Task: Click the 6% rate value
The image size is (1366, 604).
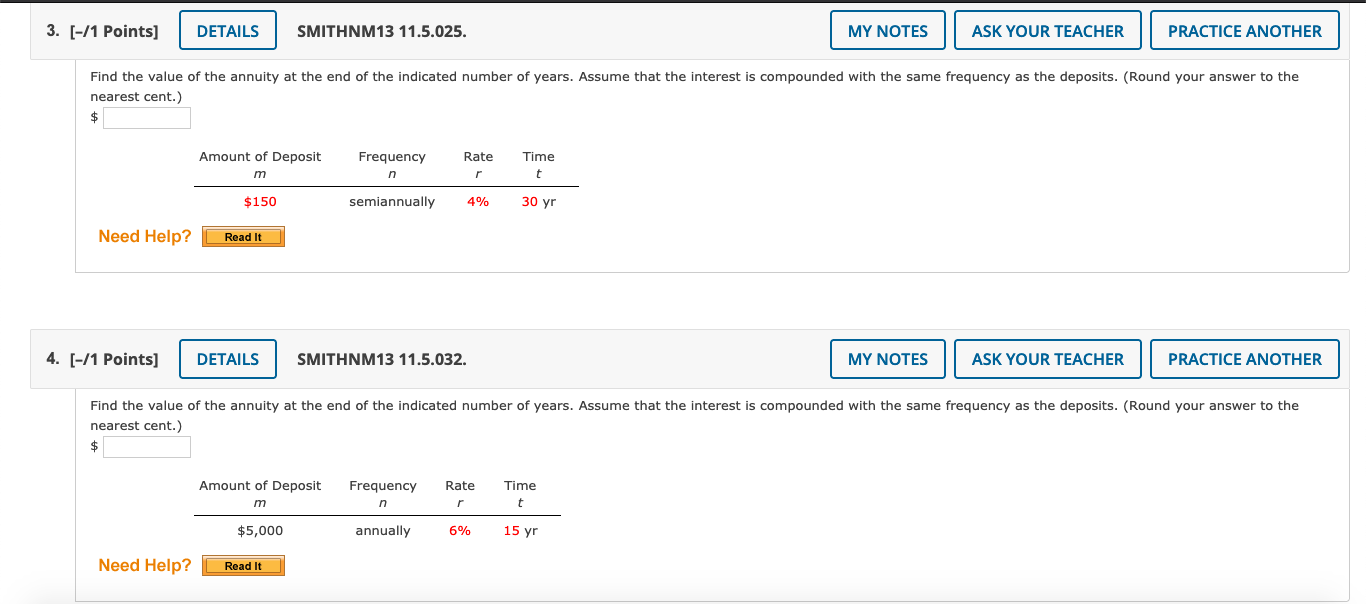Action: (460, 531)
